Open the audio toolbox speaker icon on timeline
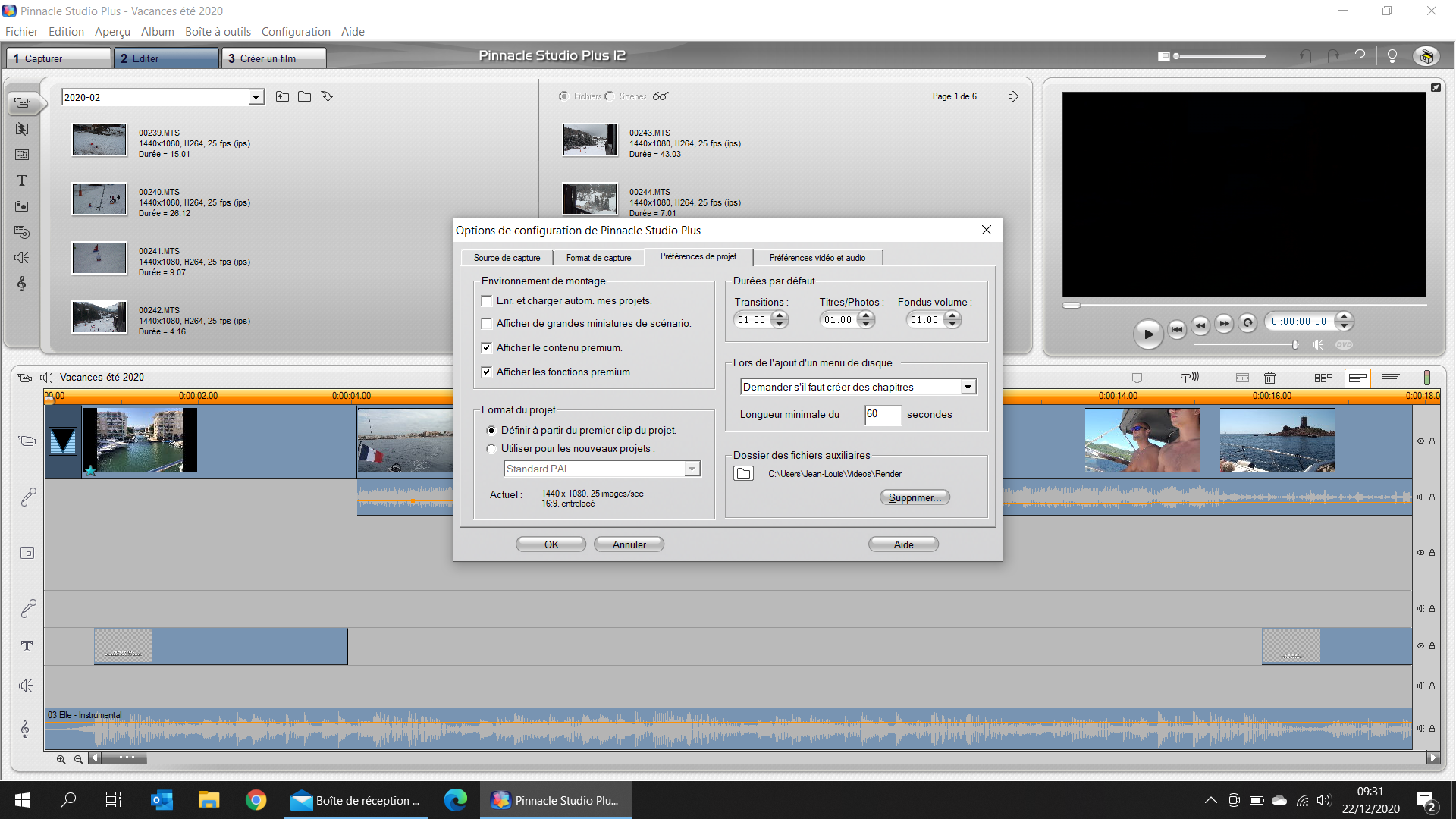The height and width of the screenshot is (819, 1456). tap(46, 378)
